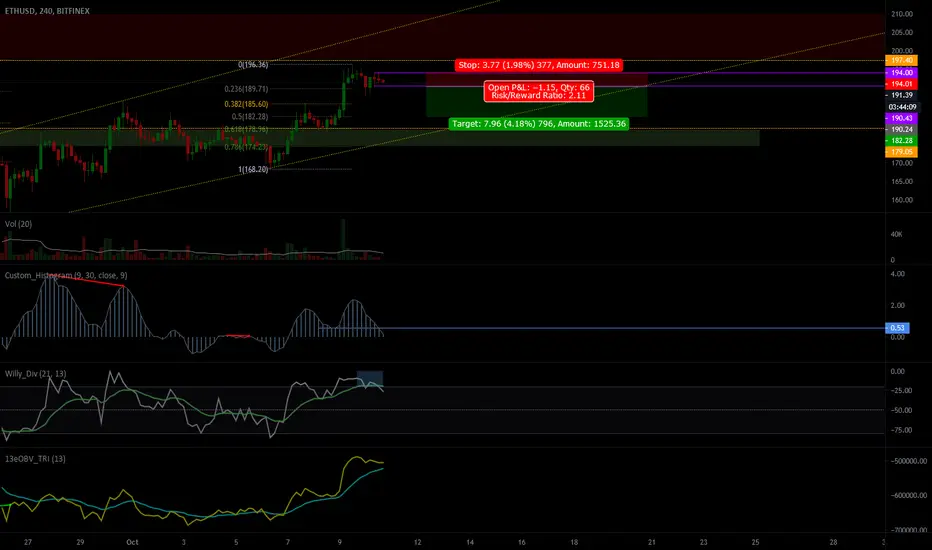Click the purple 194.00 price tag
The image size is (932, 550).
coord(901,73)
